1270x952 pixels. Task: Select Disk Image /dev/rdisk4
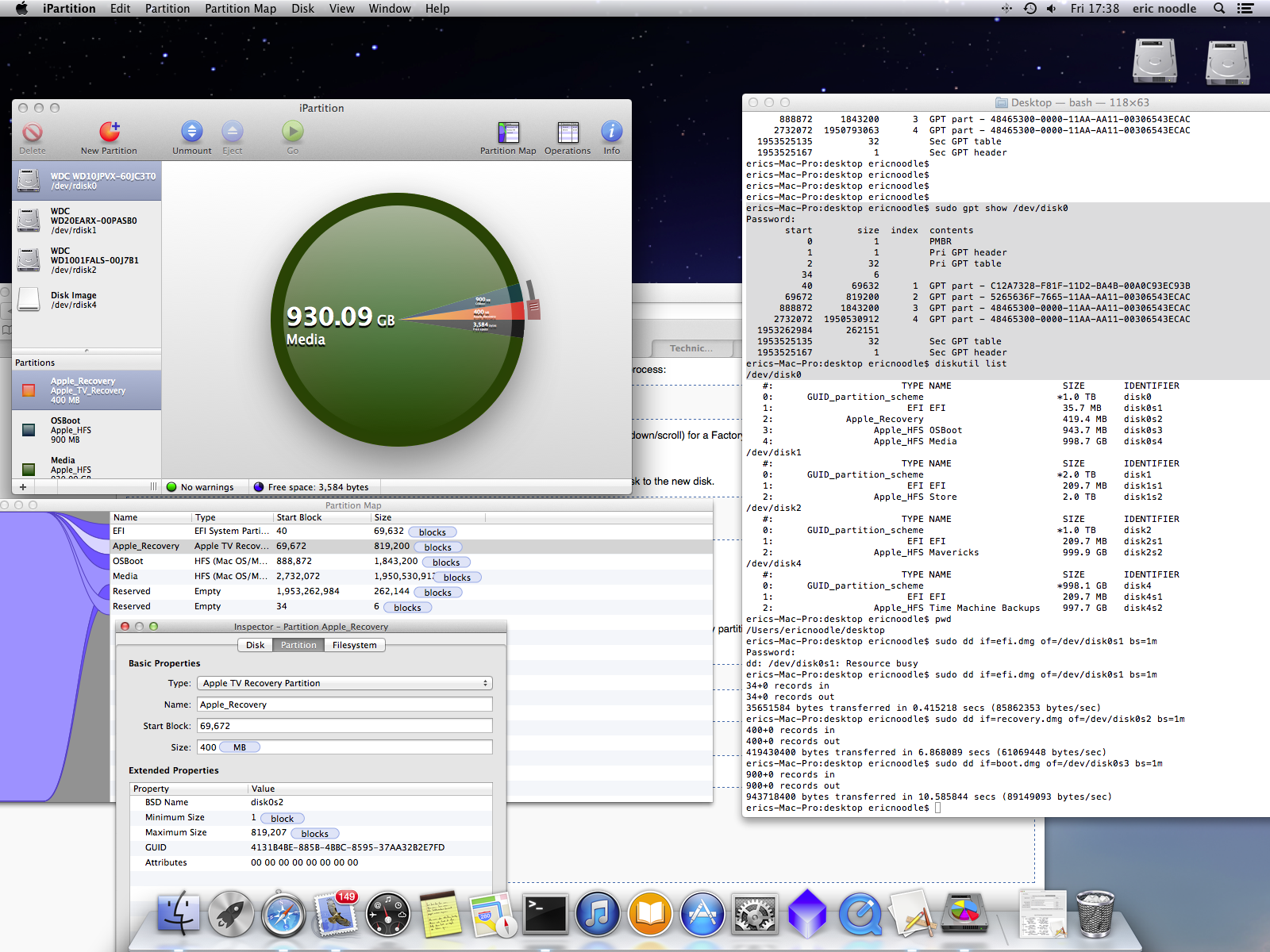click(87, 300)
